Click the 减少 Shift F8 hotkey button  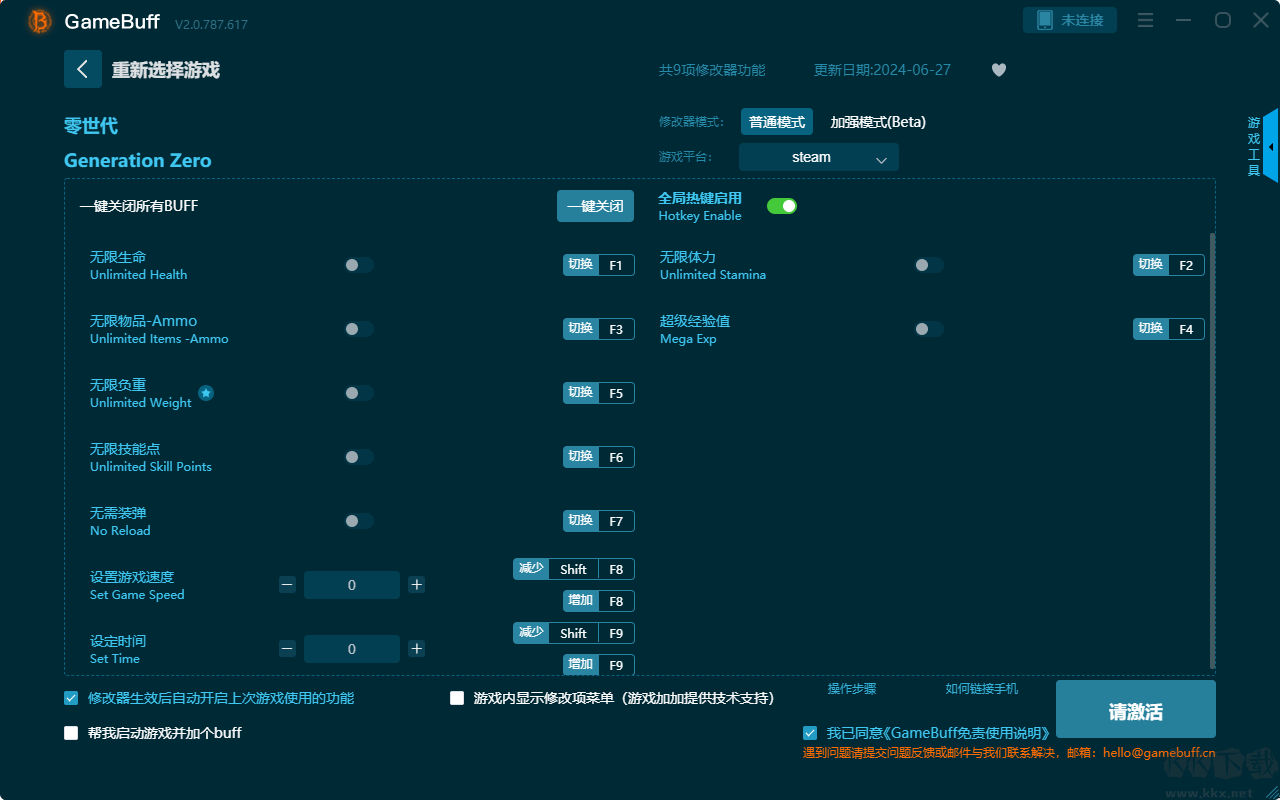(x=574, y=569)
